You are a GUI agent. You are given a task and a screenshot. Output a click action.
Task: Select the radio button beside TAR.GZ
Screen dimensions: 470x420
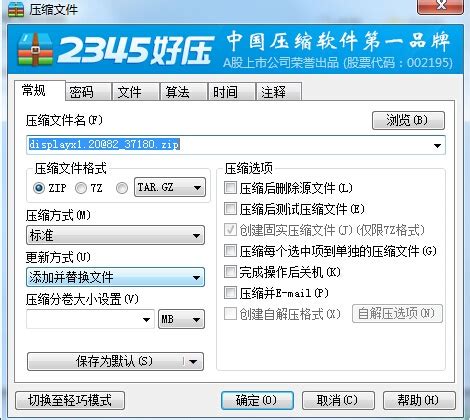[x=122, y=188]
